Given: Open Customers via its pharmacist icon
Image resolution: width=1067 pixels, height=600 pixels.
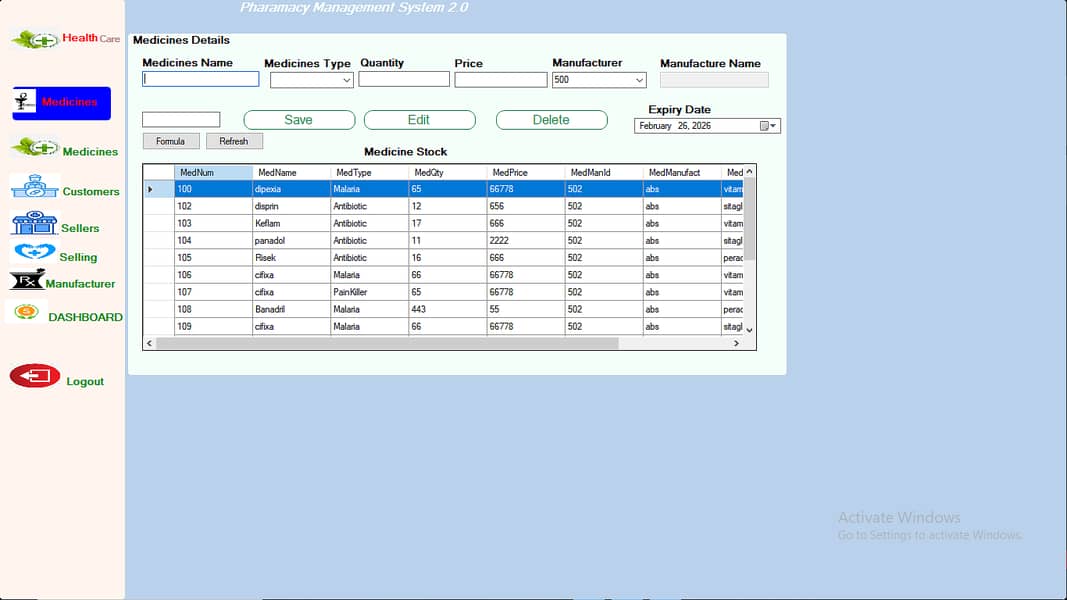Looking at the screenshot, I should [34, 187].
